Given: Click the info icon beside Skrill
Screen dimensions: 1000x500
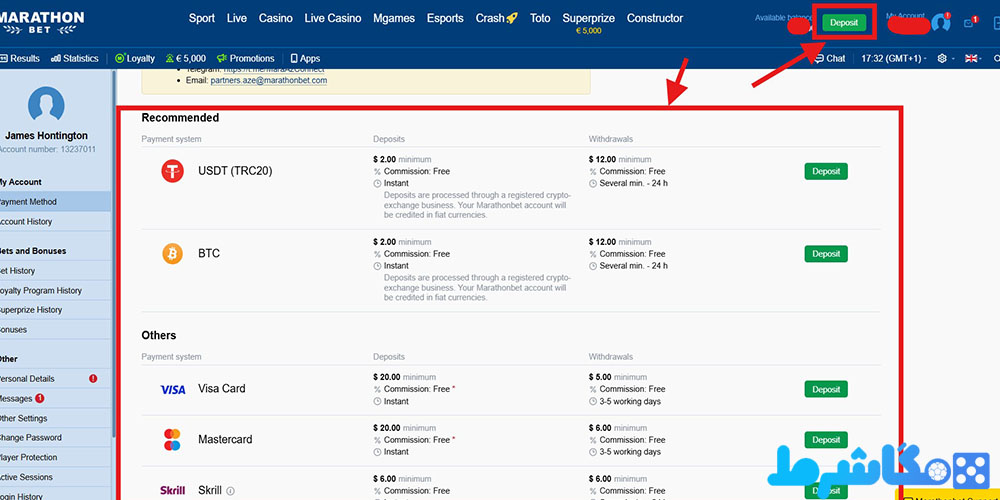Looking at the screenshot, I should click(230, 491).
